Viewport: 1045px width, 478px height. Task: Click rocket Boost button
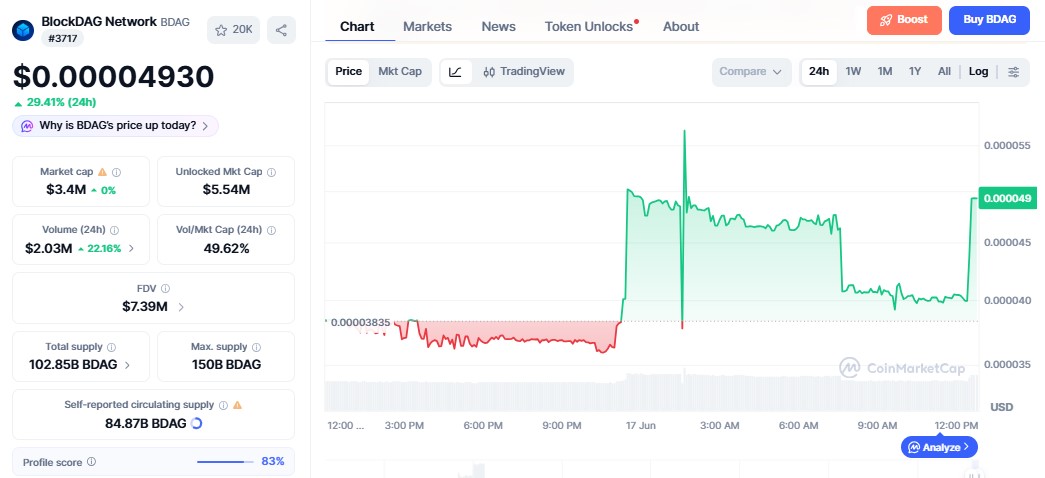(x=904, y=20)
